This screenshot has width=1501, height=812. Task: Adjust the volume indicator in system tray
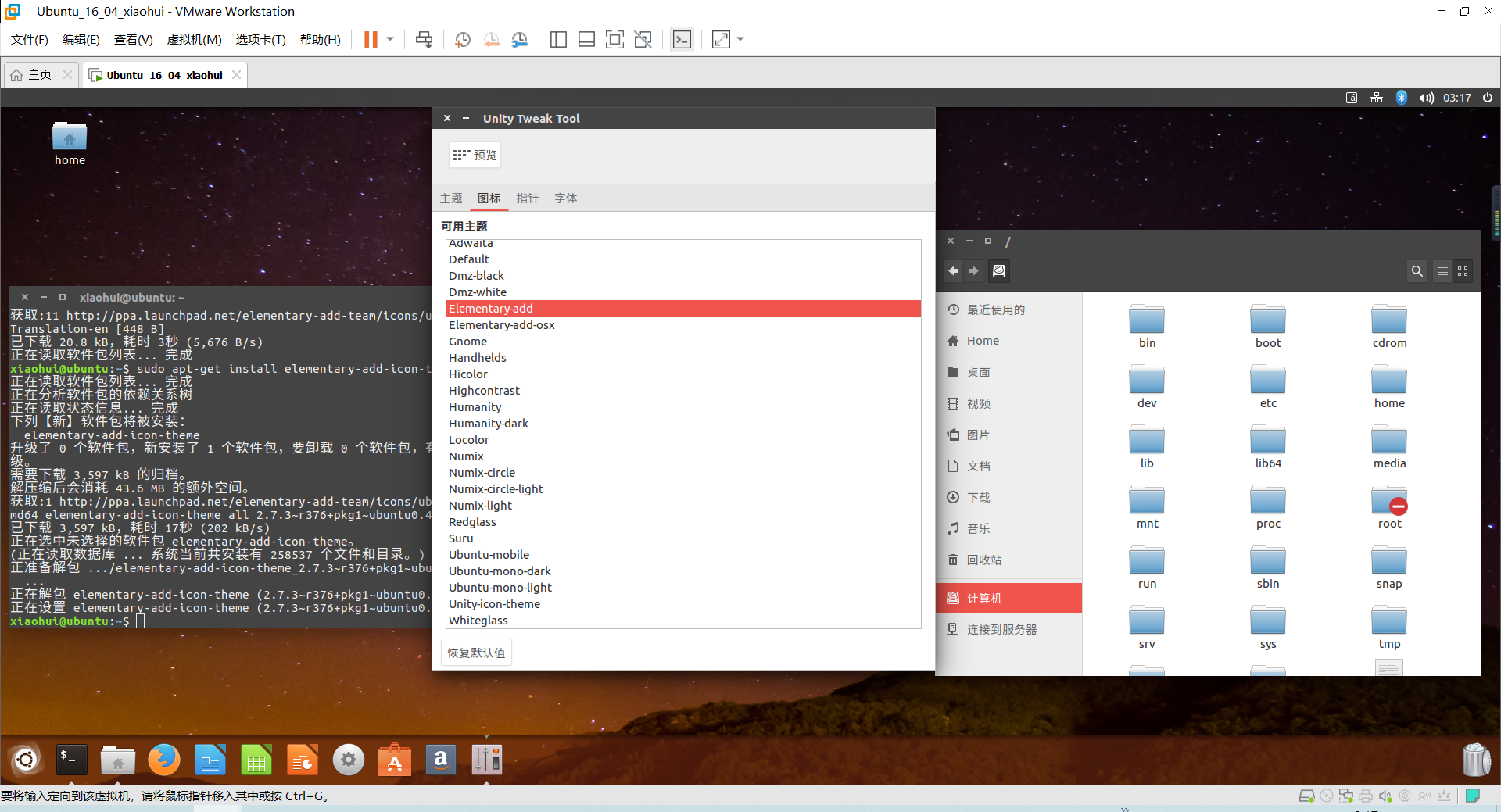pyautogui.click(x=1425, y=97)
